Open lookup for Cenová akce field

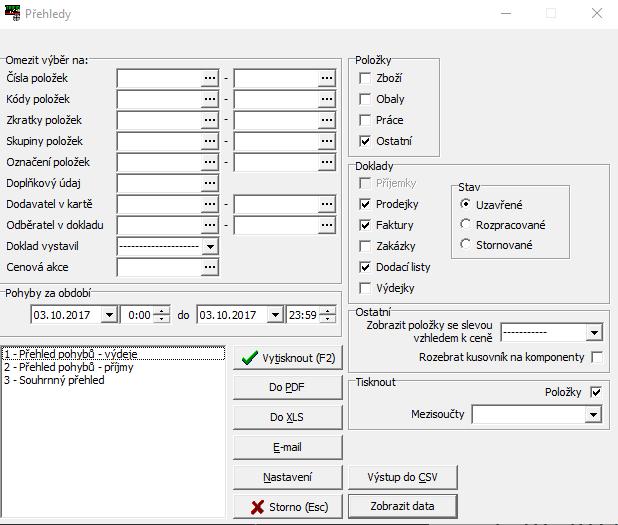click(x=210, y=267)
